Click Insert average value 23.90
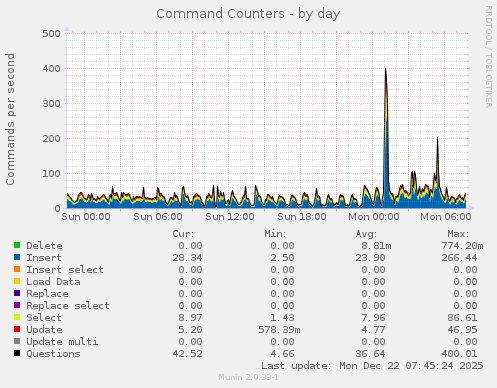Viewport: 497px width, 388px height. point(370,258)
